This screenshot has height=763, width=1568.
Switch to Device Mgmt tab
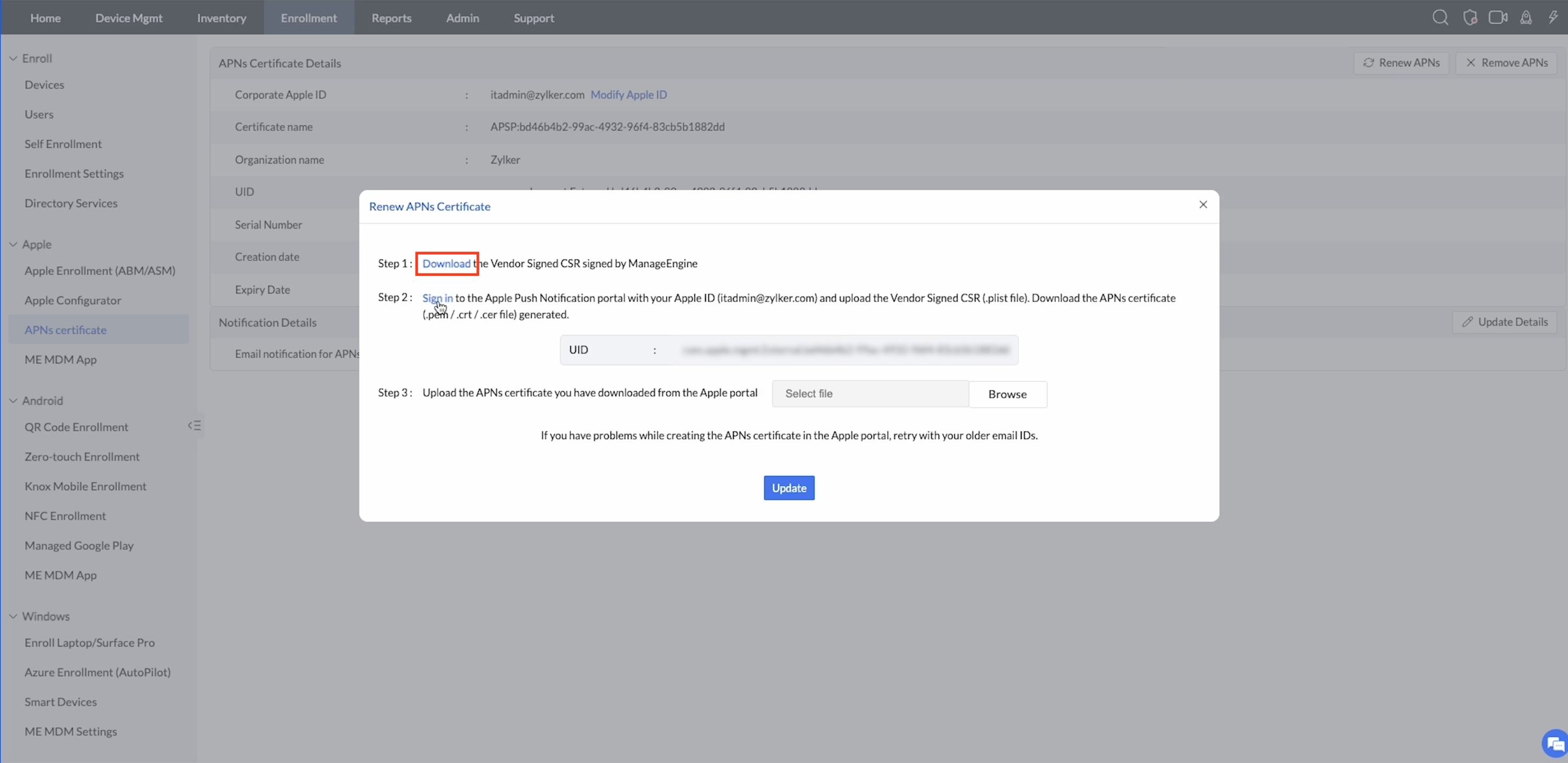[128, 18]
